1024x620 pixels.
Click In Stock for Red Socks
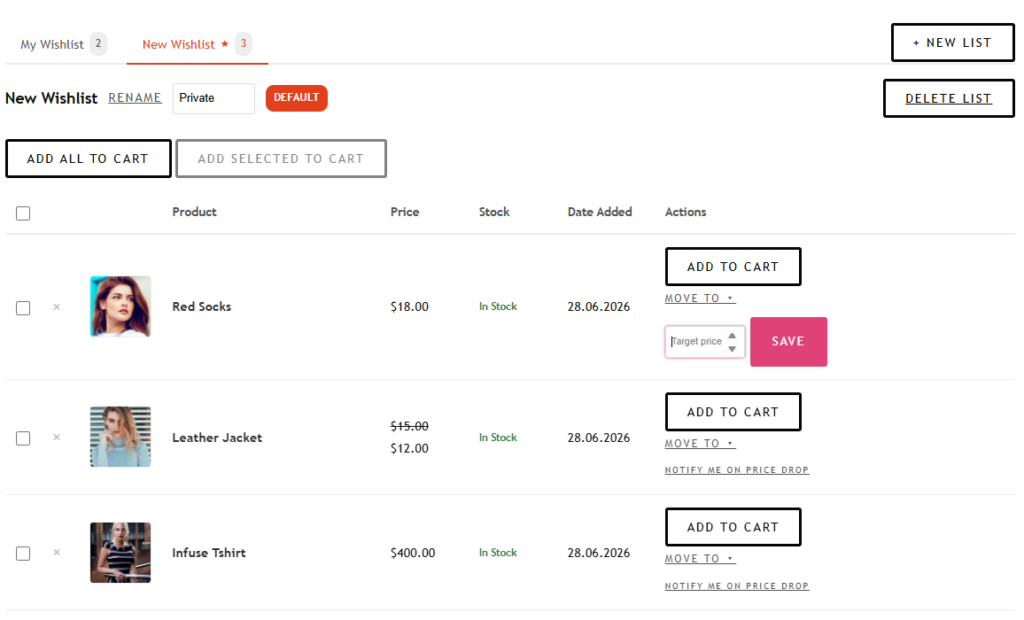(498, 307)
